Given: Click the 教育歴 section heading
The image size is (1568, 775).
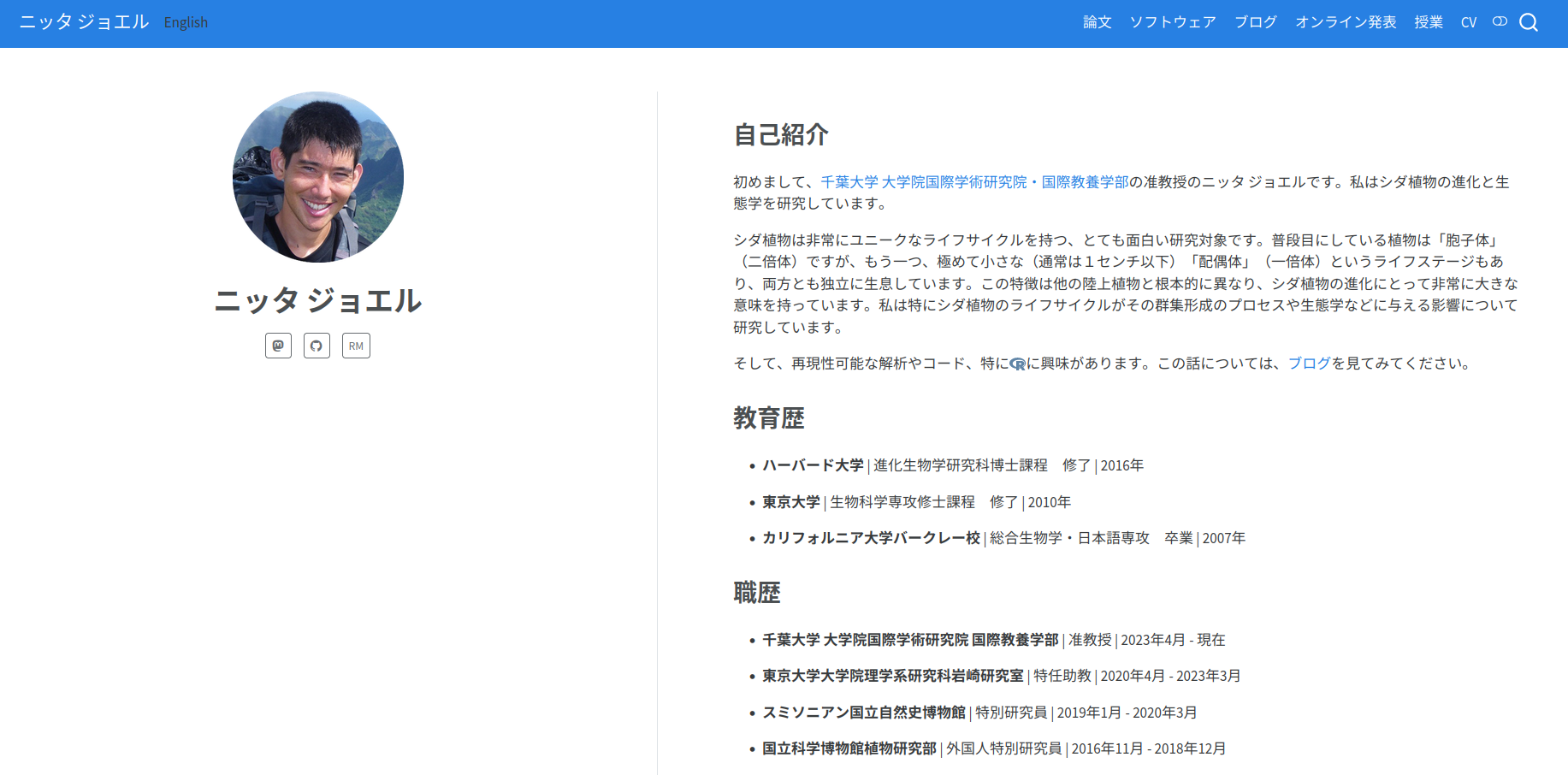Looking at the screenshot, I should pyautogui.click(x=768, y=418).
